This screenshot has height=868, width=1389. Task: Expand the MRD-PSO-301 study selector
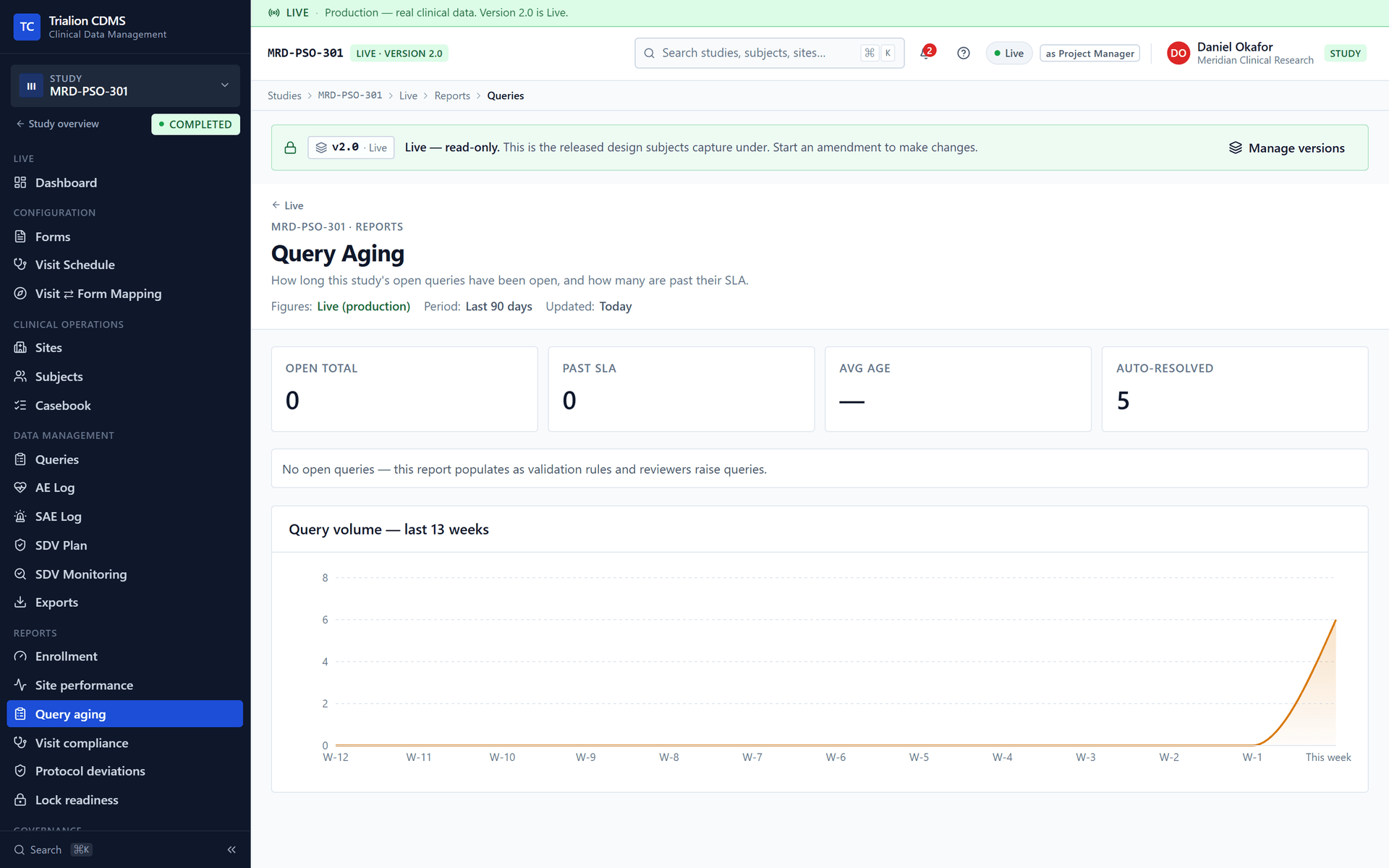[124, 85]
